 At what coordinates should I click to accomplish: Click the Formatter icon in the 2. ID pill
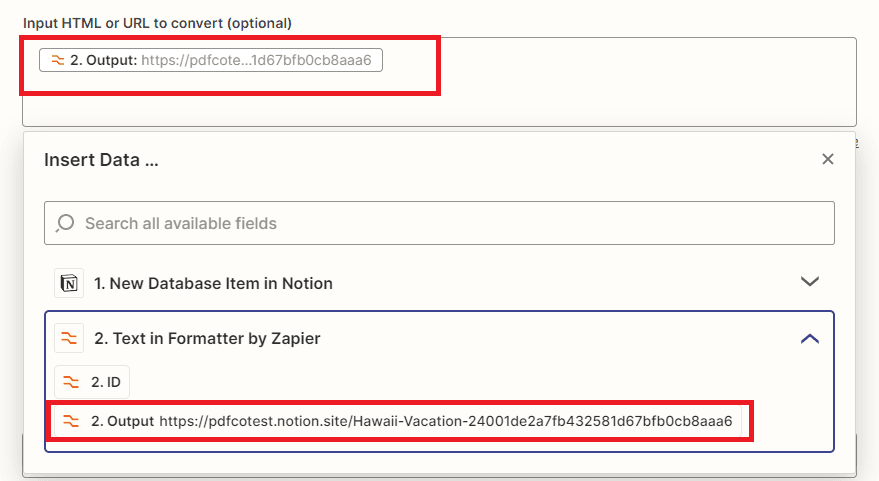point(71,382)
